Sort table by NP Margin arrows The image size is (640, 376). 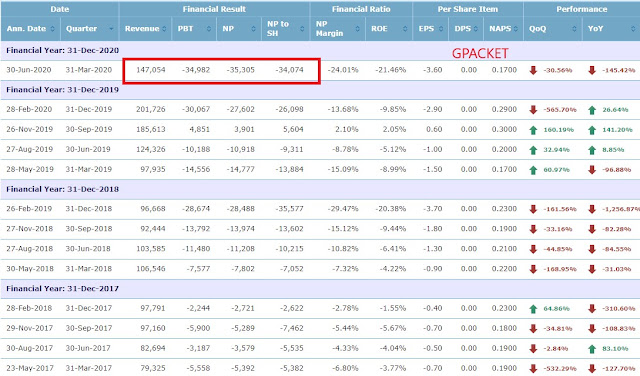[x=358, y=29]
